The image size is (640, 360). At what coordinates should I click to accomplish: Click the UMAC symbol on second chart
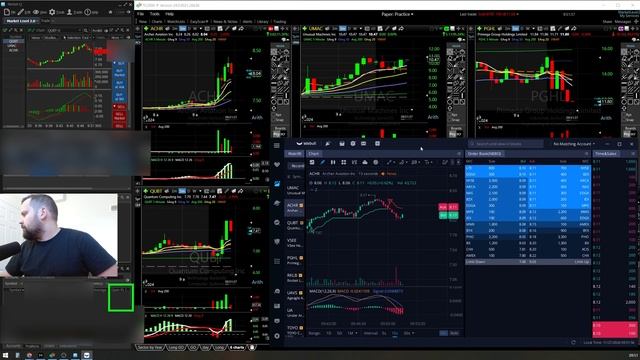315,29
